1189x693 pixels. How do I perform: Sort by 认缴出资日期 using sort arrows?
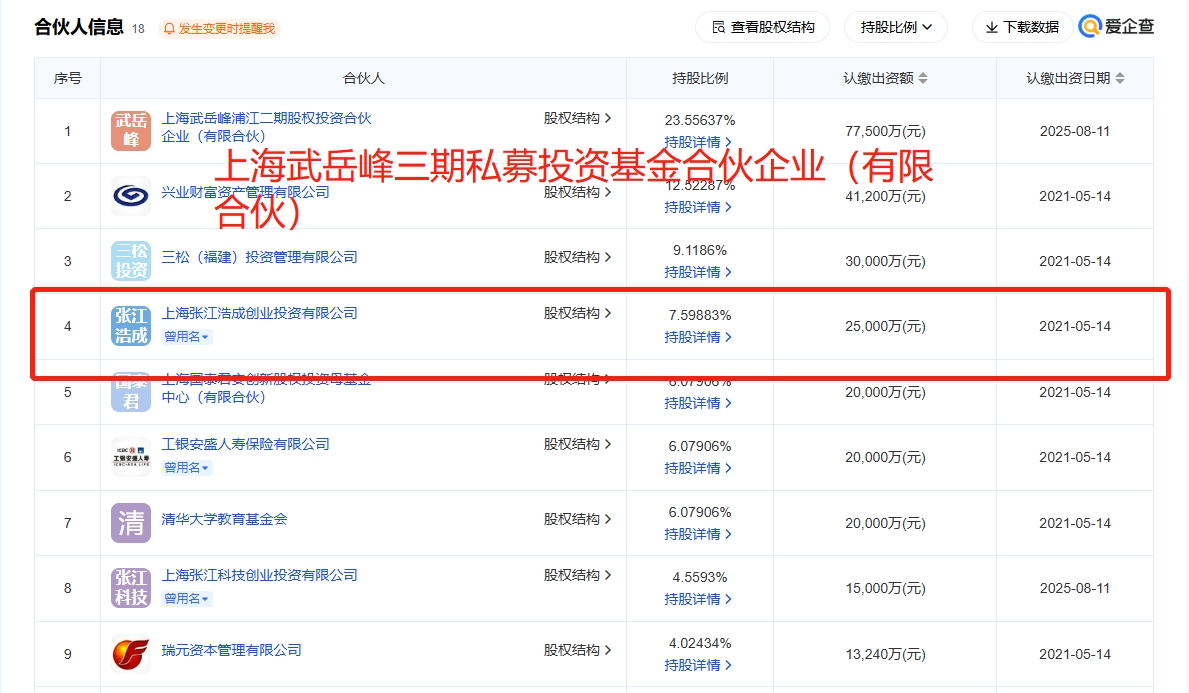tap(1120, 78)
